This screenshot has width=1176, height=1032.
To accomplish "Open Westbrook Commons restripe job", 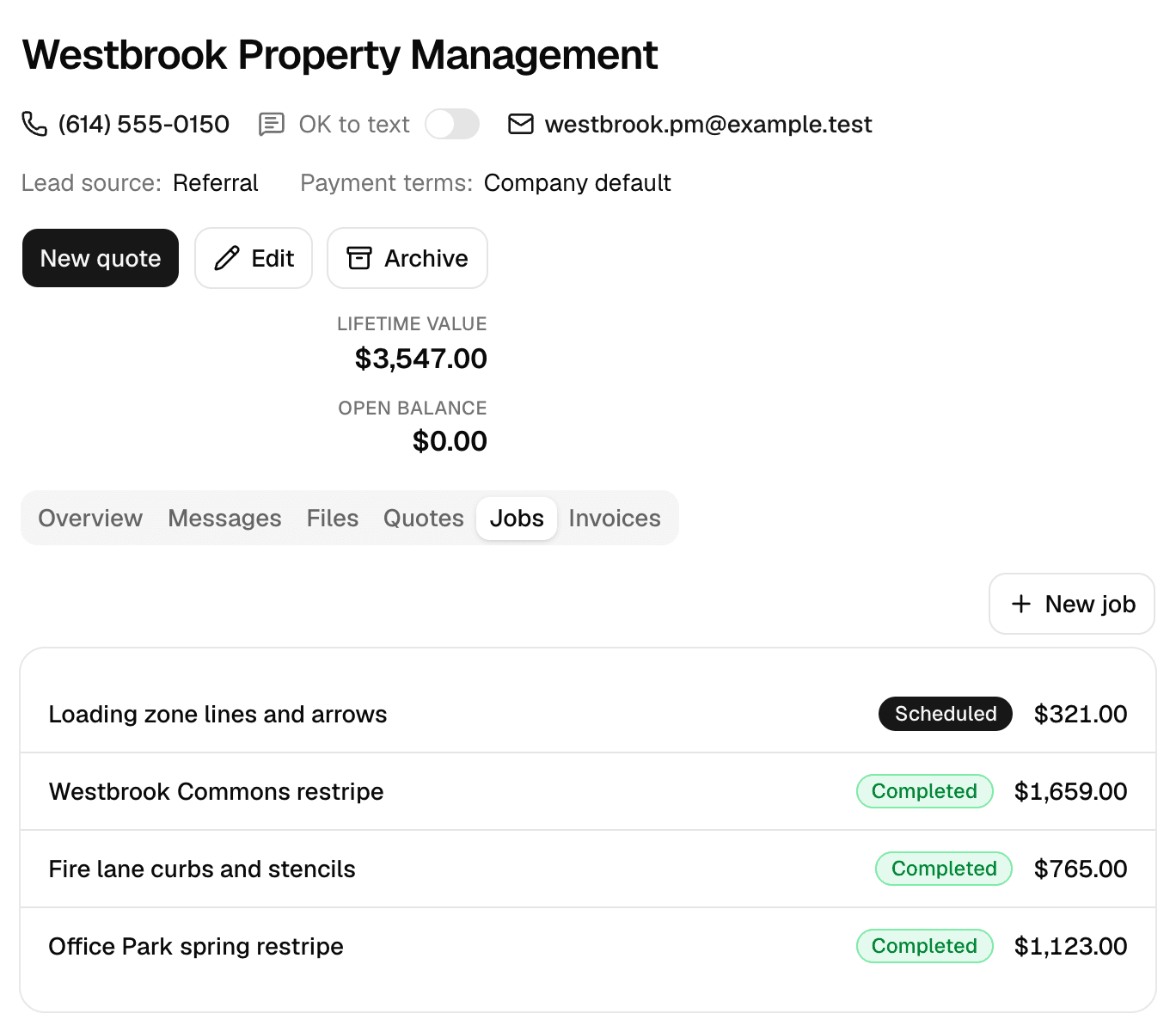I will point(588,791).
